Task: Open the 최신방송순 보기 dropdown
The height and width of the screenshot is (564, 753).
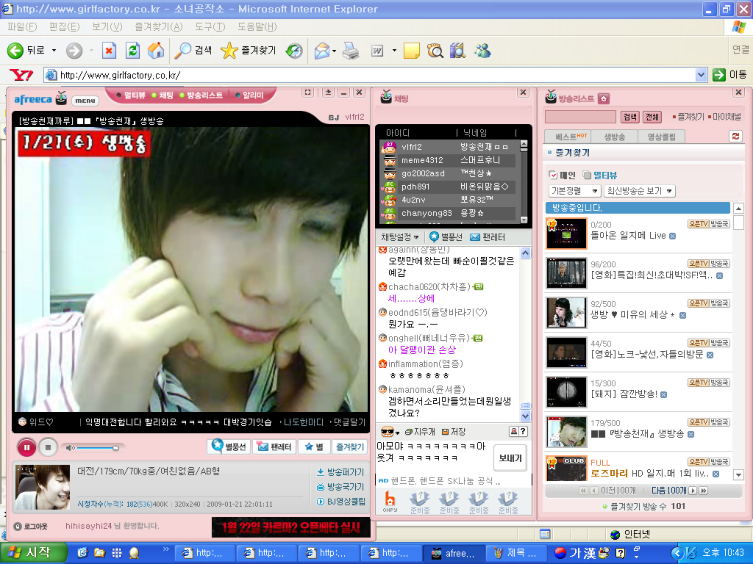Action: tap(640, 190)
